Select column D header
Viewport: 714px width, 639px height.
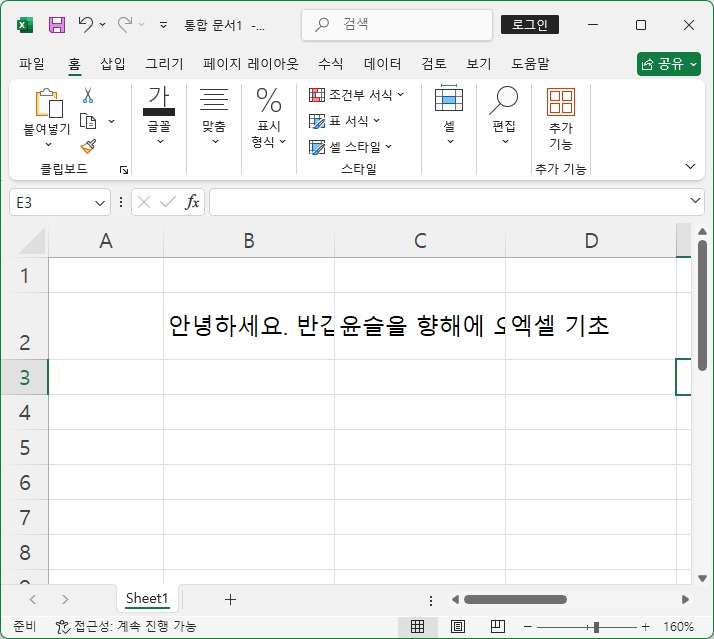pyautogui.click(x=591, y=240)
